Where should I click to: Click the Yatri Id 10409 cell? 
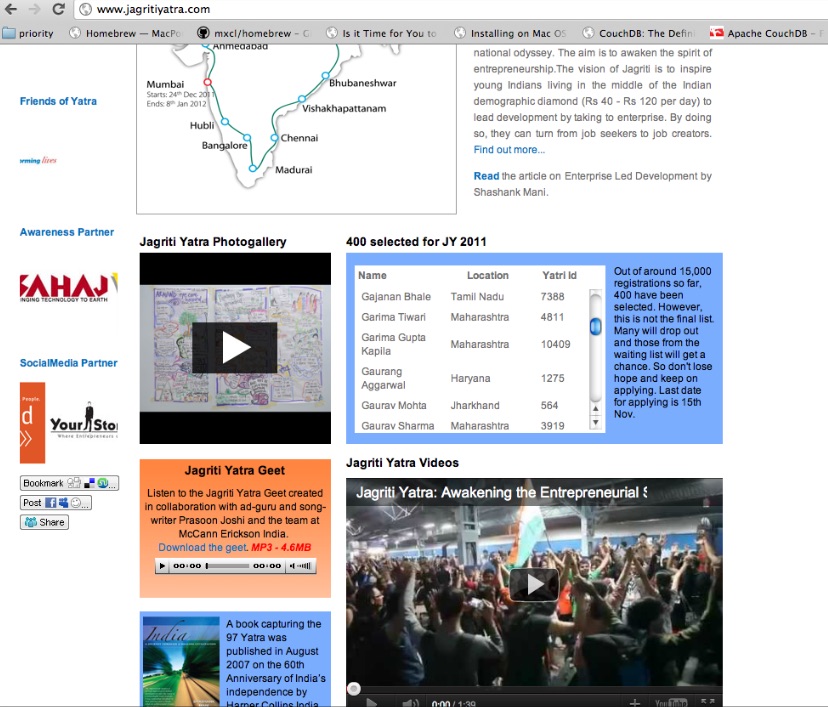[556, 344]
